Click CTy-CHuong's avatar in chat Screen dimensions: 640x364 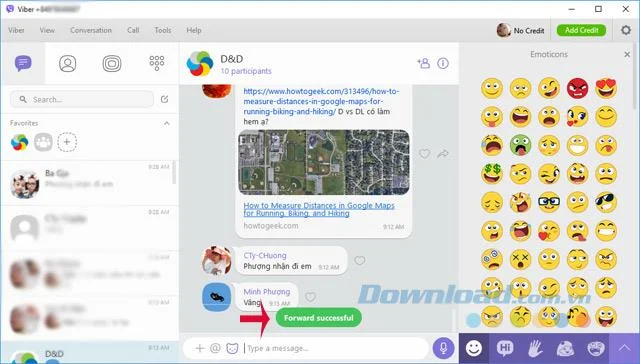pyautogui.click(x=216, y=260)
